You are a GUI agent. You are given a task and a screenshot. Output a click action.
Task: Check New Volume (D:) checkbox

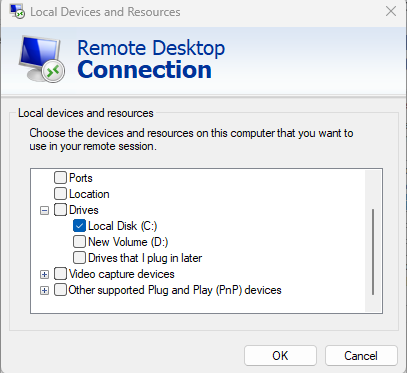[x=79, y=242]
